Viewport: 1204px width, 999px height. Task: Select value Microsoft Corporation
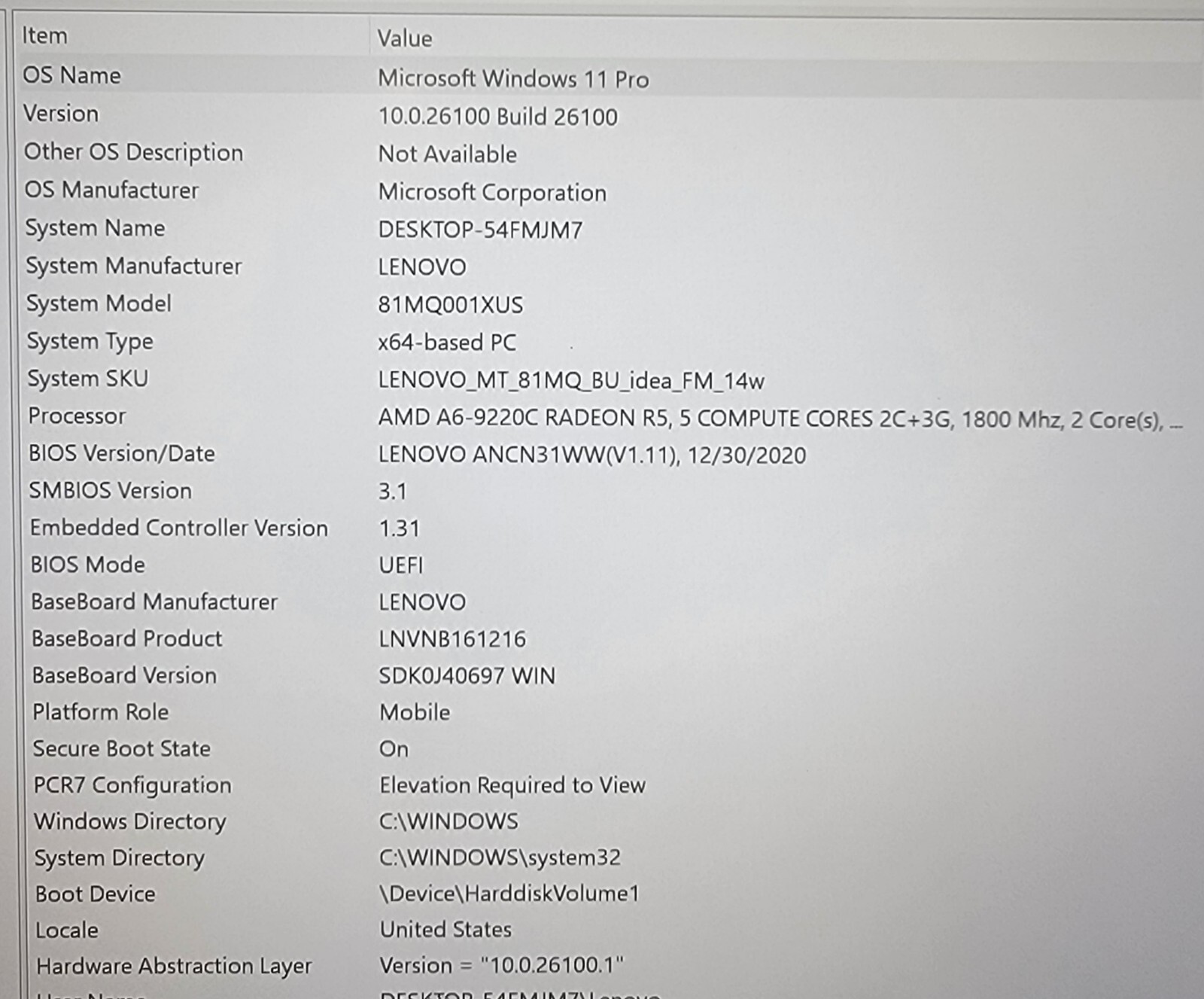click(492, 193)
